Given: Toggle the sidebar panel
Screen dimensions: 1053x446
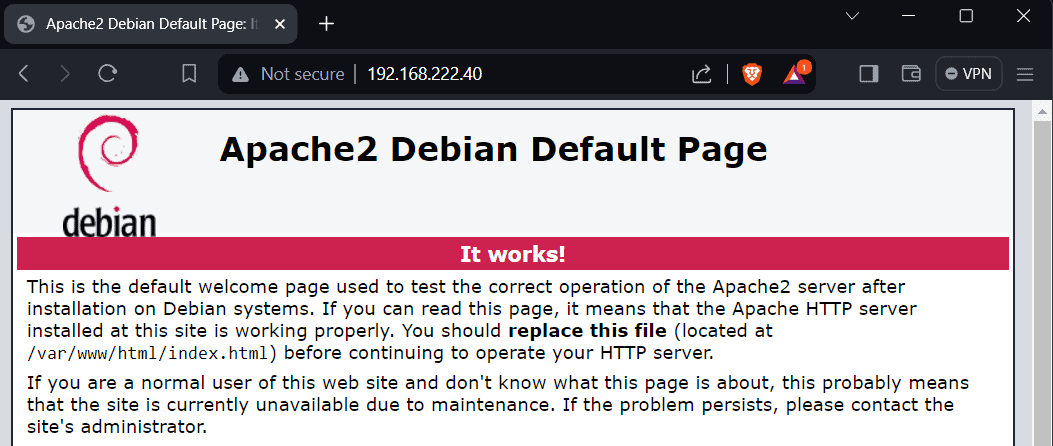Looking at the screenshot, I should [x=868, y=73].
